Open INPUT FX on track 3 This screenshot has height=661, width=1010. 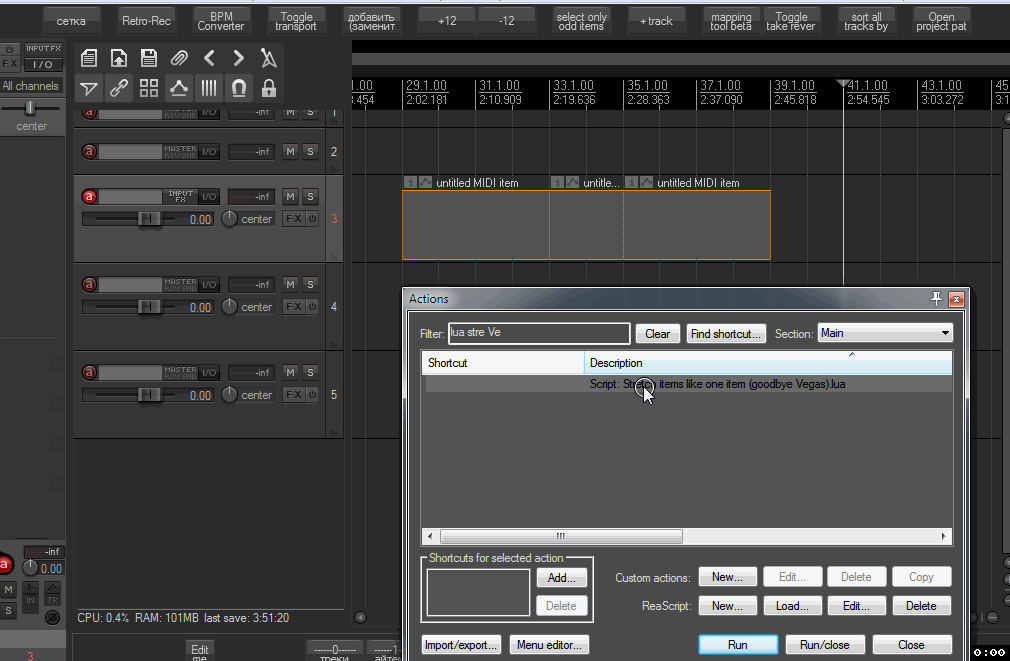(x=180, y=196)
